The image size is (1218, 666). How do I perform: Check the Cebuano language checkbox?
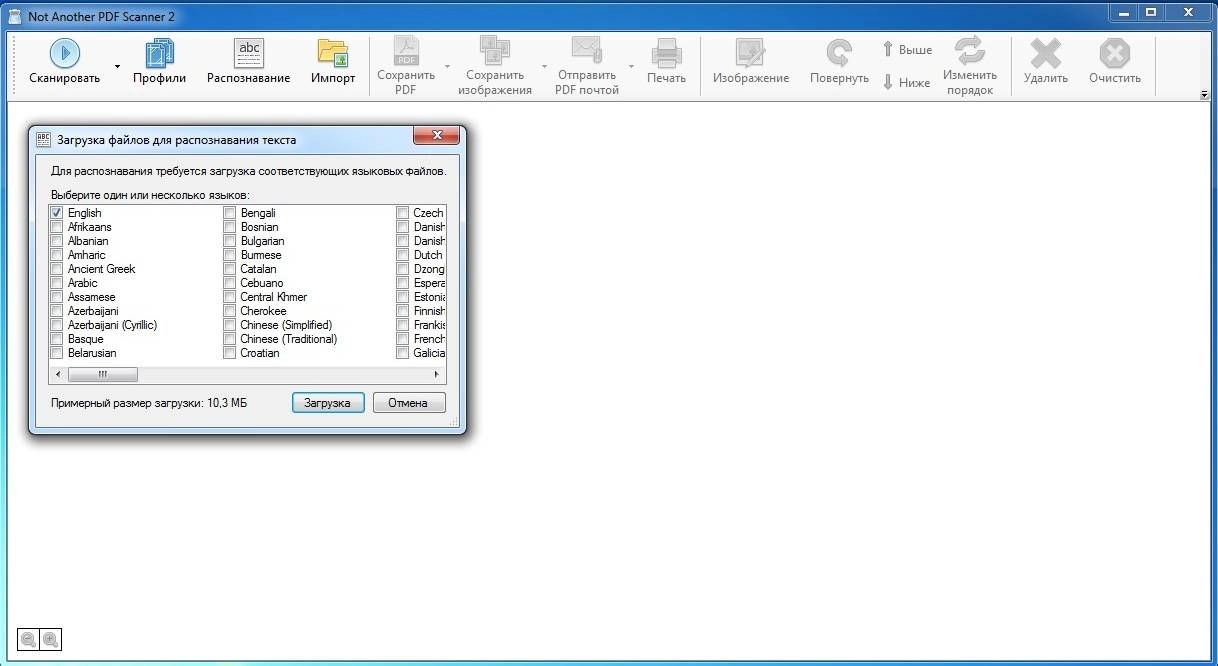(x=229, y=283)
